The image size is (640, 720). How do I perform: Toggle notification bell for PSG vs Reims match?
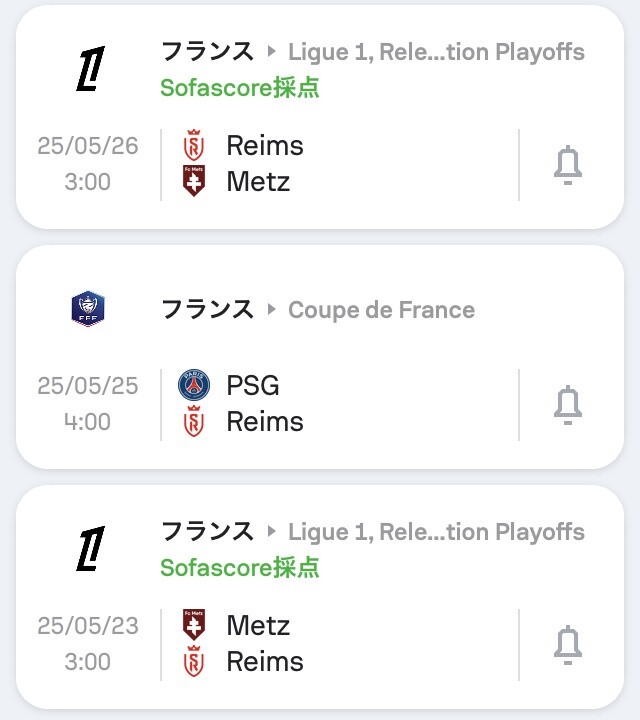pyautogui.click(x=568, y=405)
